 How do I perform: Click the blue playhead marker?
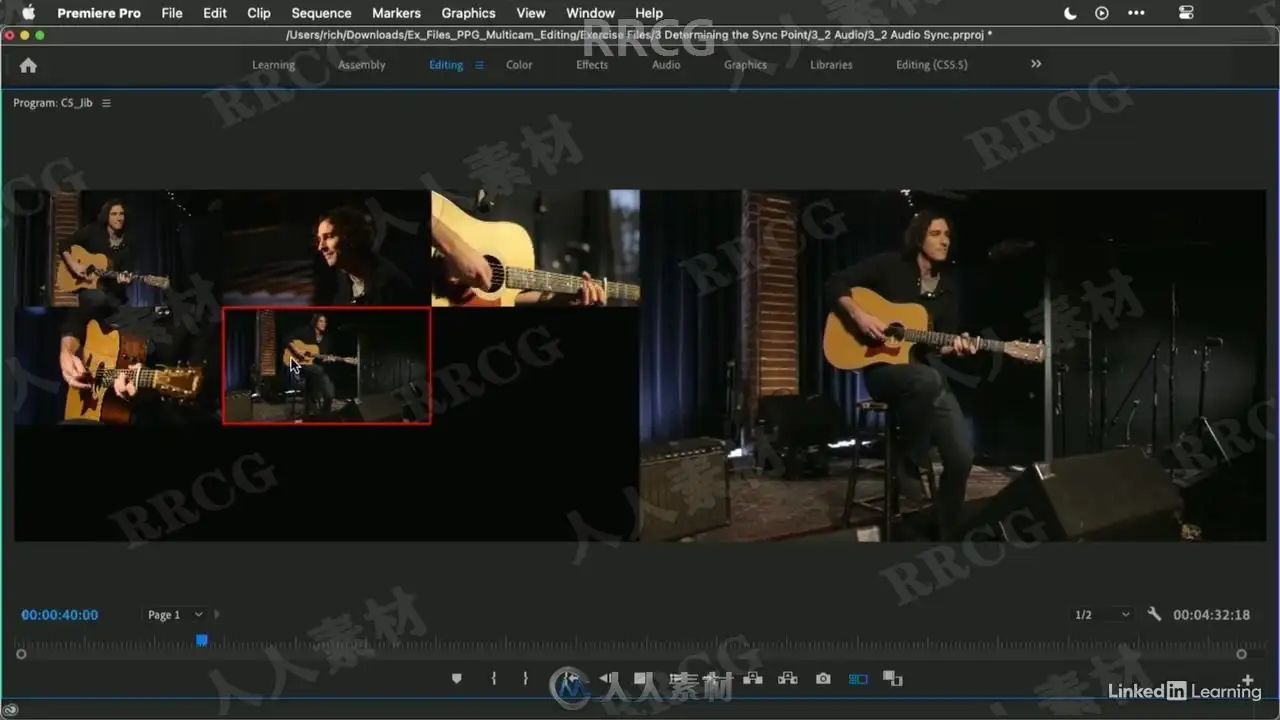pyautogui.click(x=202, y=640)
